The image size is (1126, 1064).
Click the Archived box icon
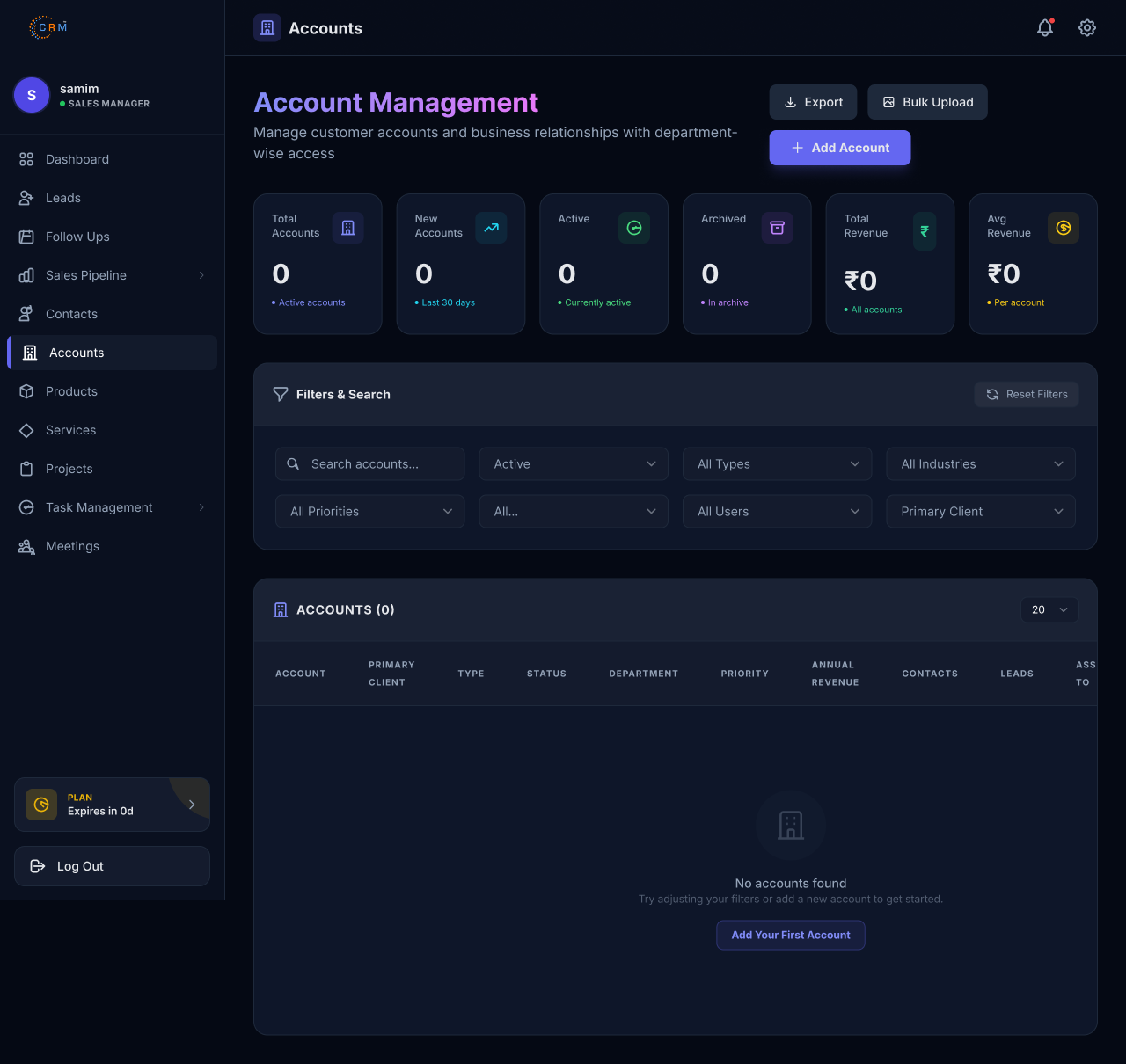tap(778, 228)
